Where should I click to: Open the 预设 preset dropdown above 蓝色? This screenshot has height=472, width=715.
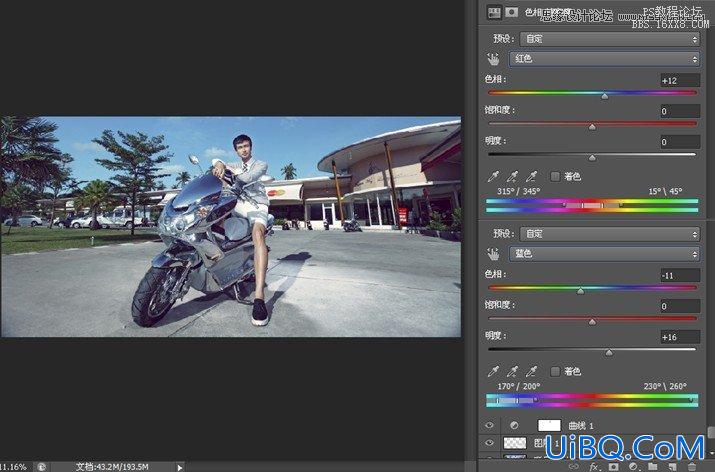click(x=610, y=234)
